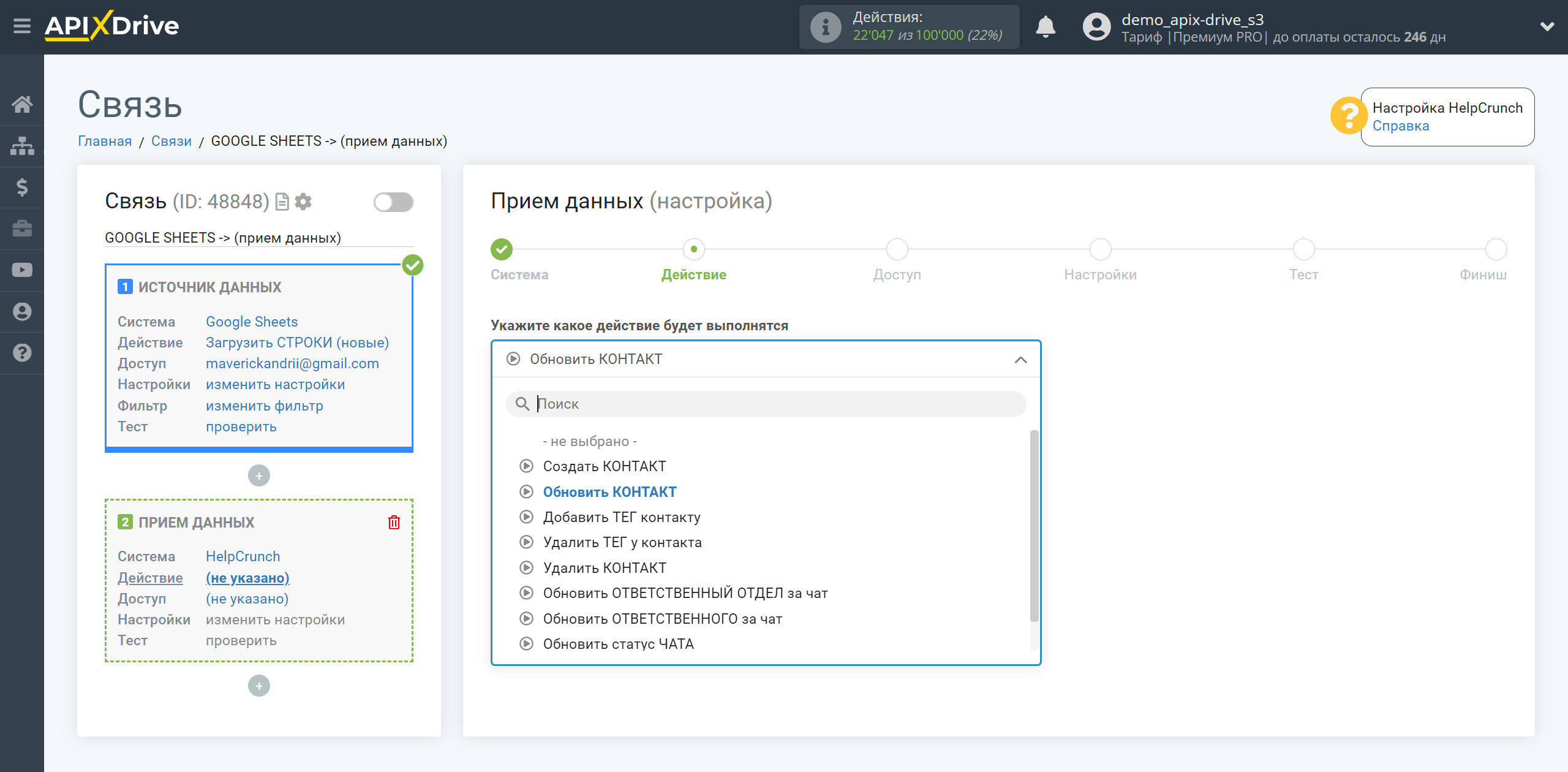Select Обновить КОНТАКТ in list
The image size is (1568, 772).
coord(609,492)
